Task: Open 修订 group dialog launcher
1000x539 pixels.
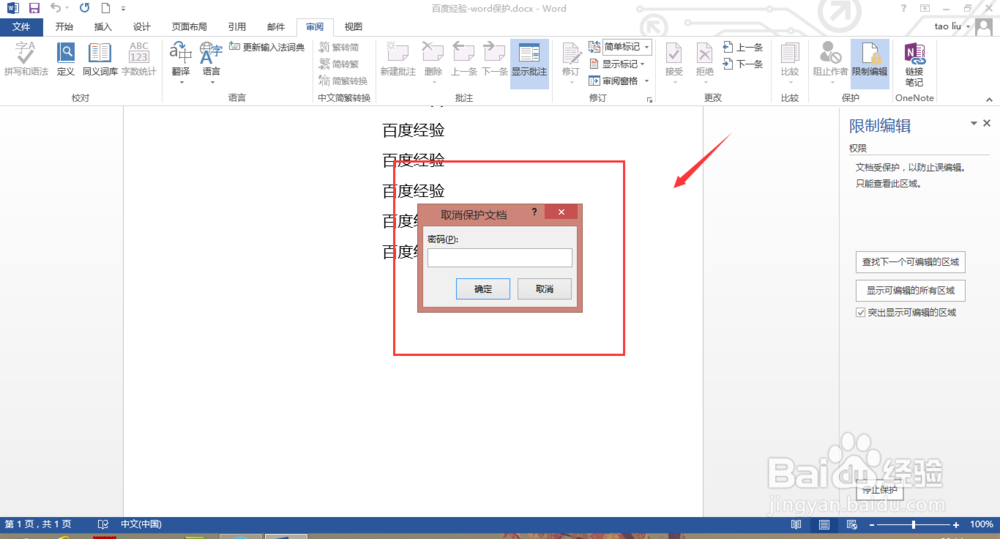Action: pyautogui.click(x=649, y=99)
